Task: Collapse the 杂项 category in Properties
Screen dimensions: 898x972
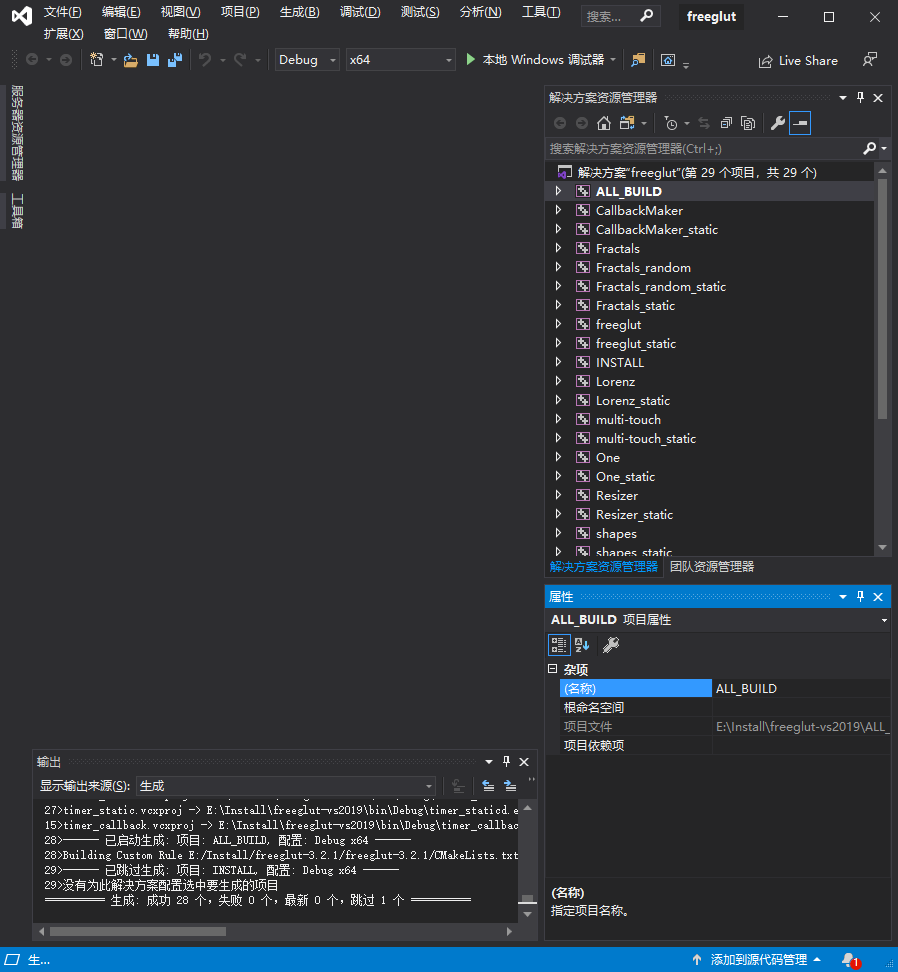Action: pyautogui.click(x=553, y=669)
